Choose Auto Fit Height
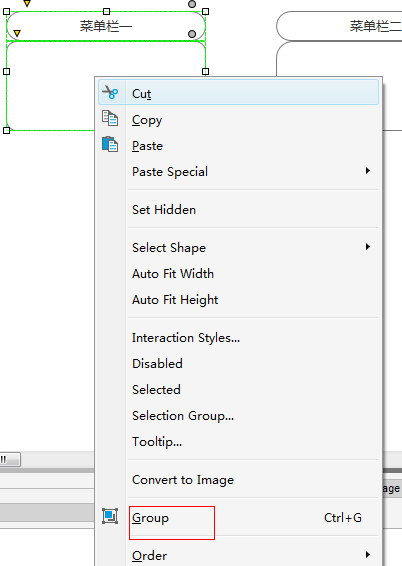This screenshot has height=566, width=402. 239,300
